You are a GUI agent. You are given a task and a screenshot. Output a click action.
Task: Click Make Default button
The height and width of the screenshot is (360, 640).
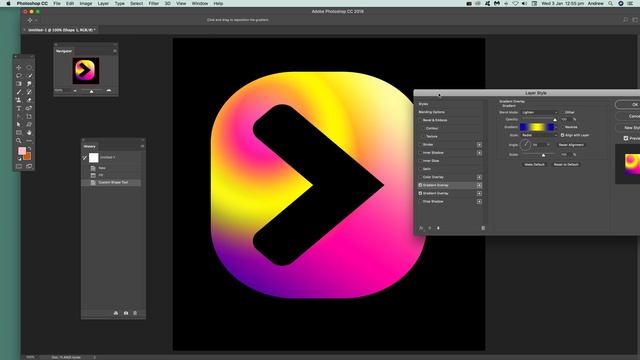534,164
